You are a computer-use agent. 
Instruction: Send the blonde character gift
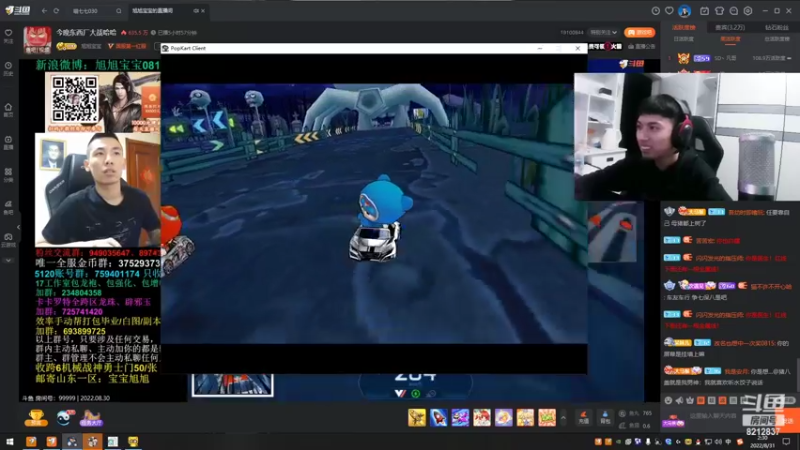pyautogui.click(x=525, y=417)
